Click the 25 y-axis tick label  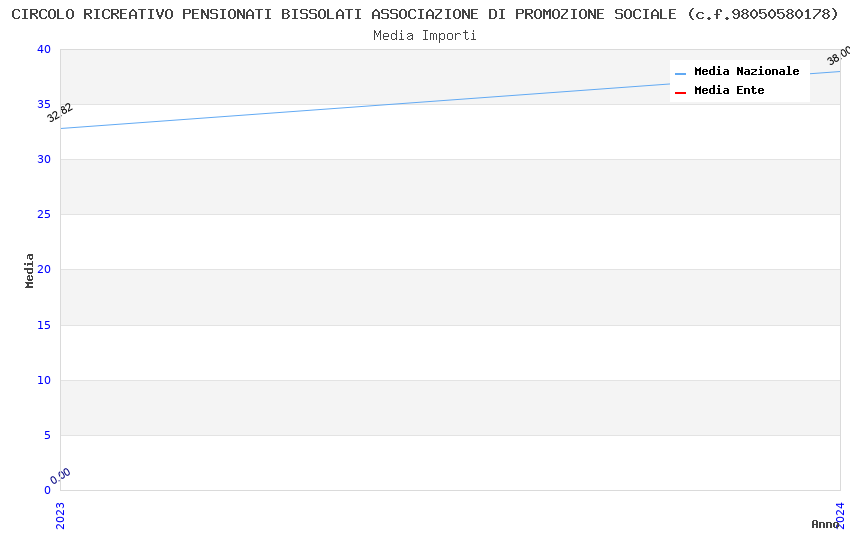44,215
